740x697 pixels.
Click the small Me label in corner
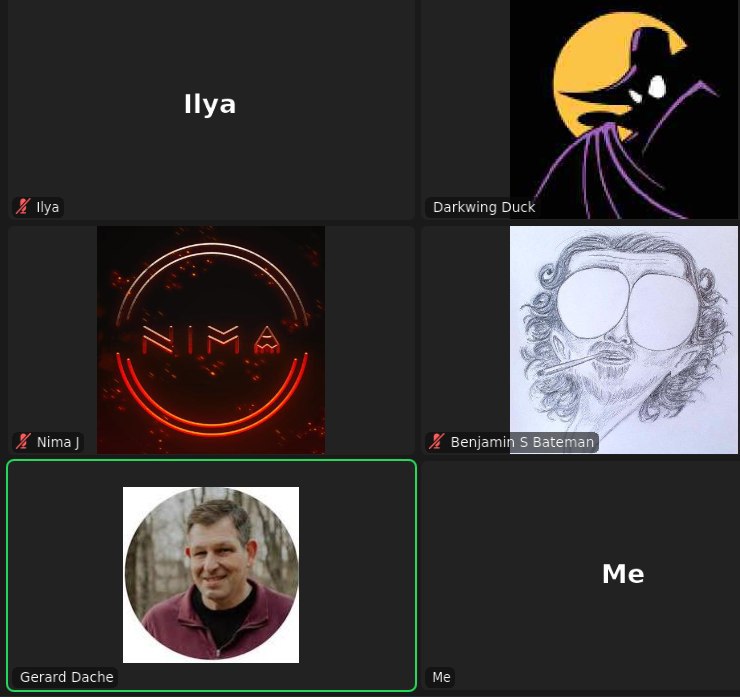[x=441, y=677]
